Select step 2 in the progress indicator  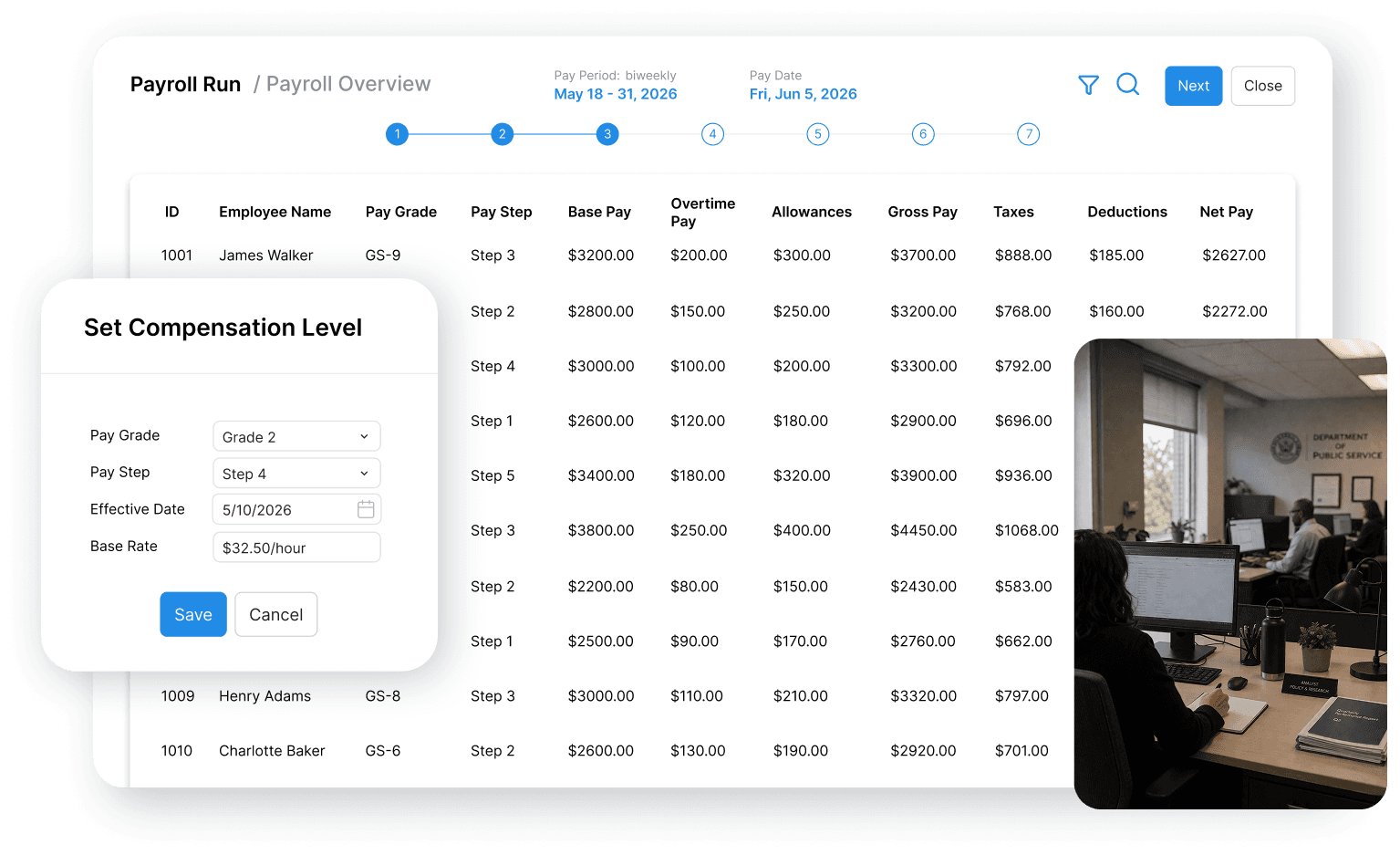502,133
